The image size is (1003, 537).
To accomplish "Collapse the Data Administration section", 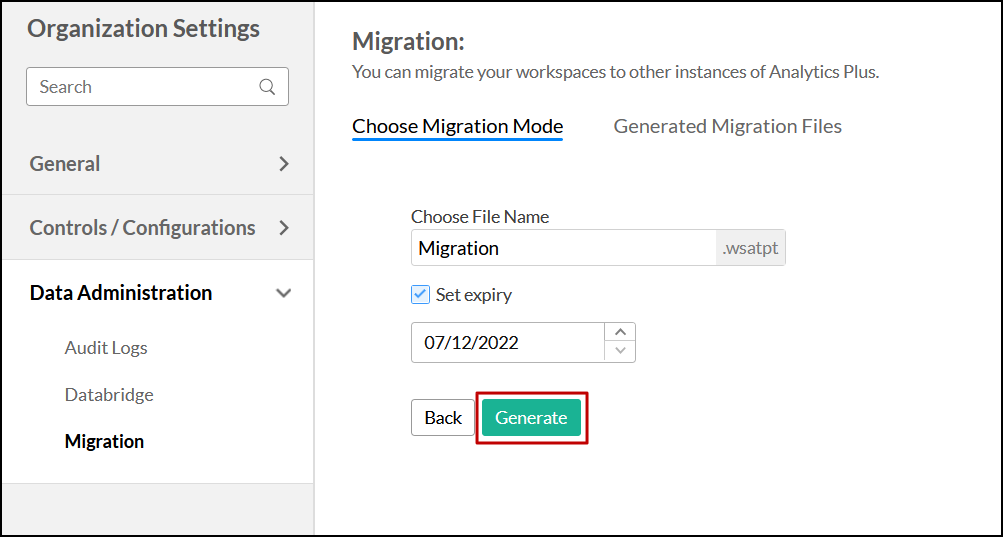I will pyautogui.click(x=284, y=293).
